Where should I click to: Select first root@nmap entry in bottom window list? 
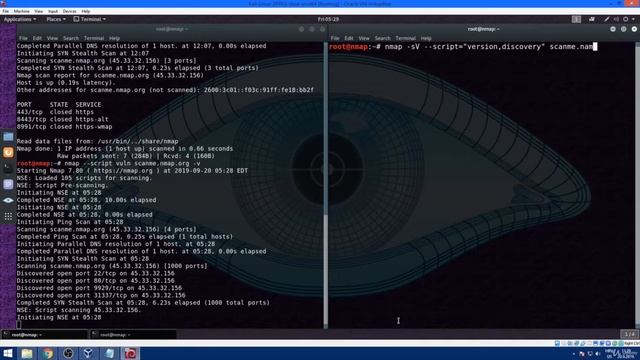(x=44, y=335)
